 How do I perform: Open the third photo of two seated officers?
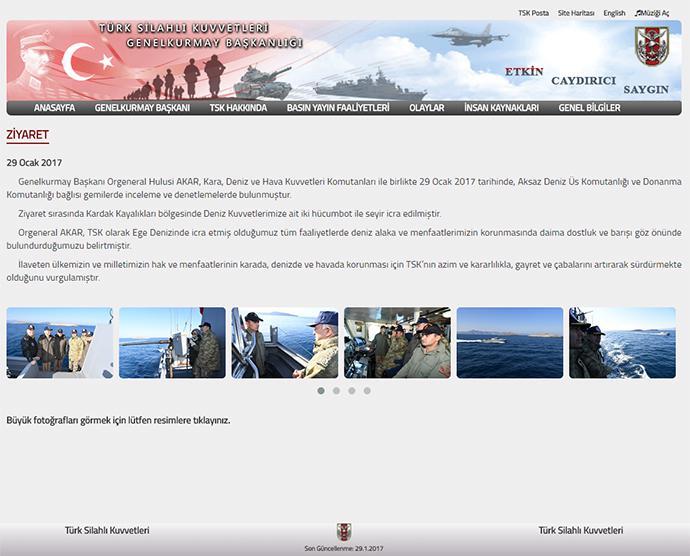point(285,342)
